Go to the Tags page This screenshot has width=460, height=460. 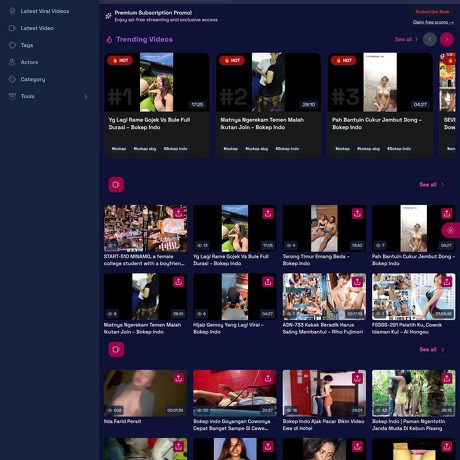coord(27,45)
